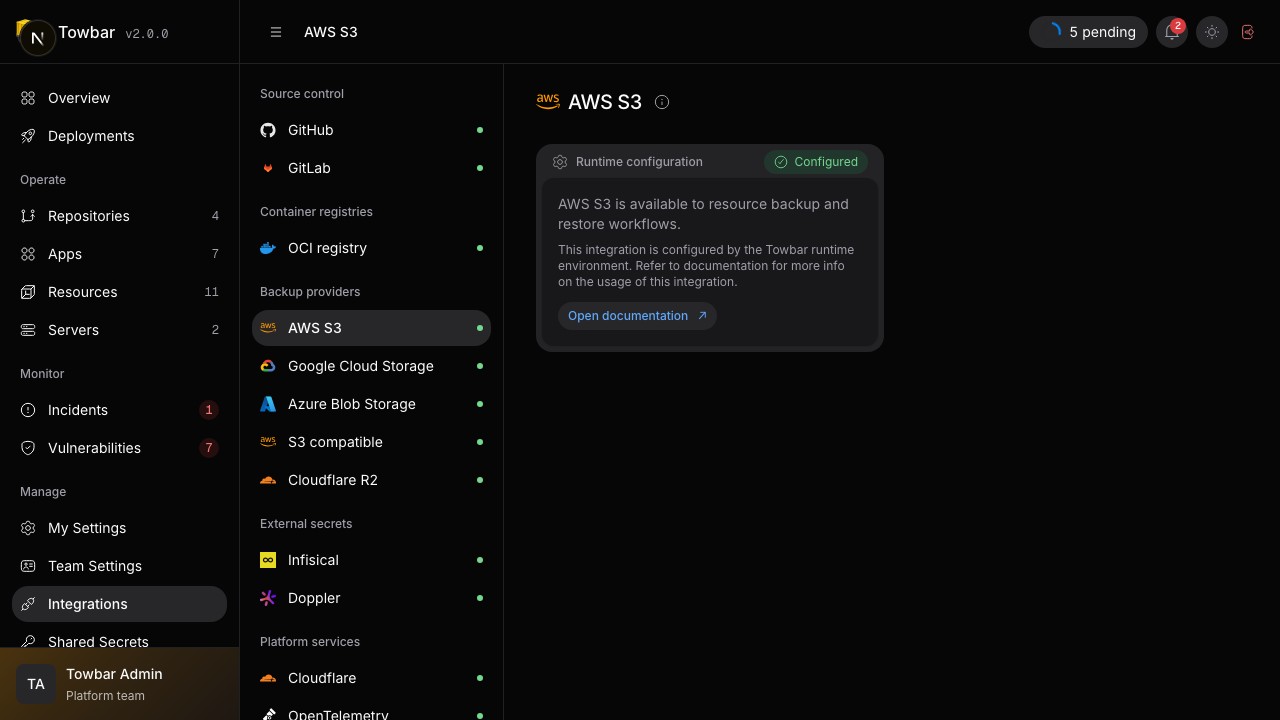Click the logout icon in top bar

[1248, 32]
